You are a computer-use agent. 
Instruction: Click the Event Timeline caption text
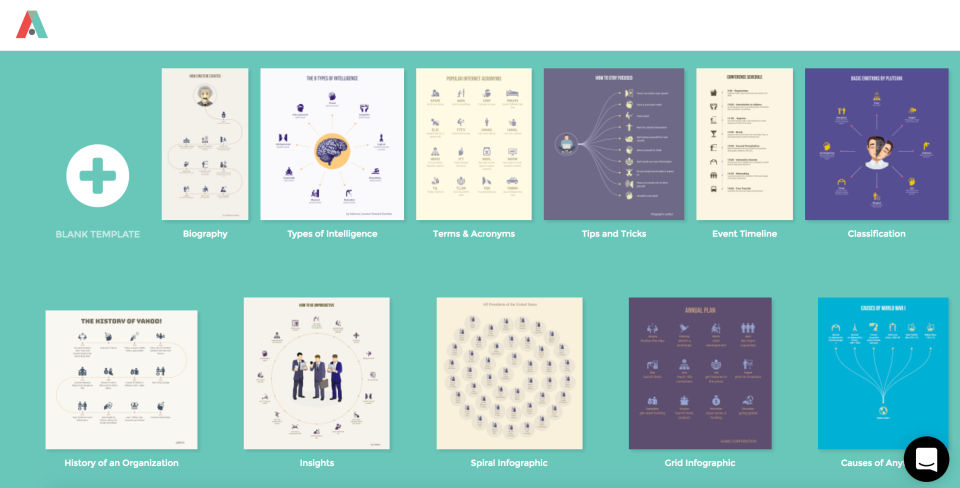(744, 234)
